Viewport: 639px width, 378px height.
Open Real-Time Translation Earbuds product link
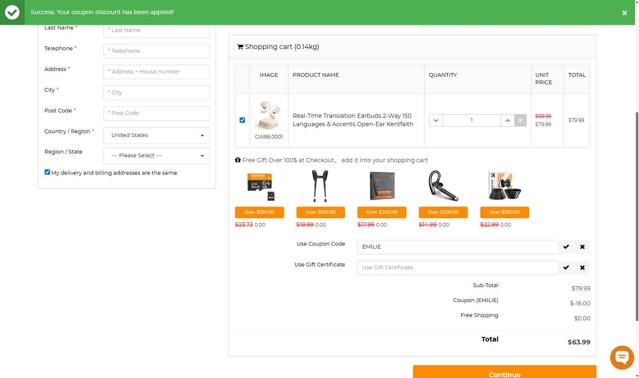click(353, 120)
